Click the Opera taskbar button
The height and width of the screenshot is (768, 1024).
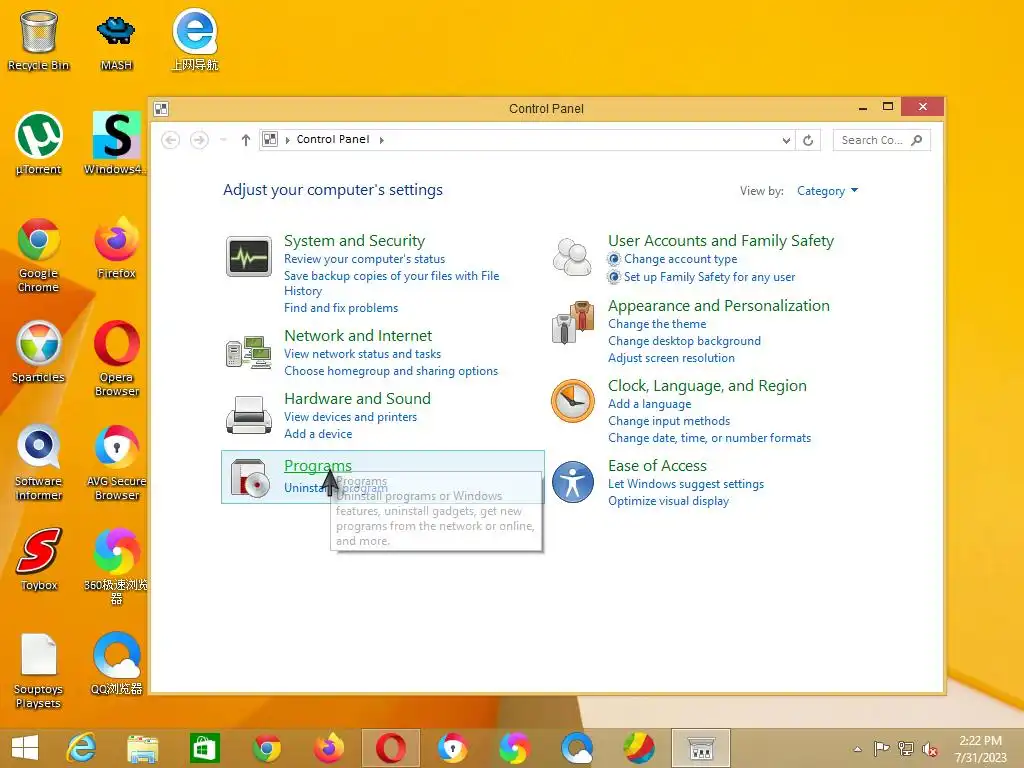(x=391, y=748)
